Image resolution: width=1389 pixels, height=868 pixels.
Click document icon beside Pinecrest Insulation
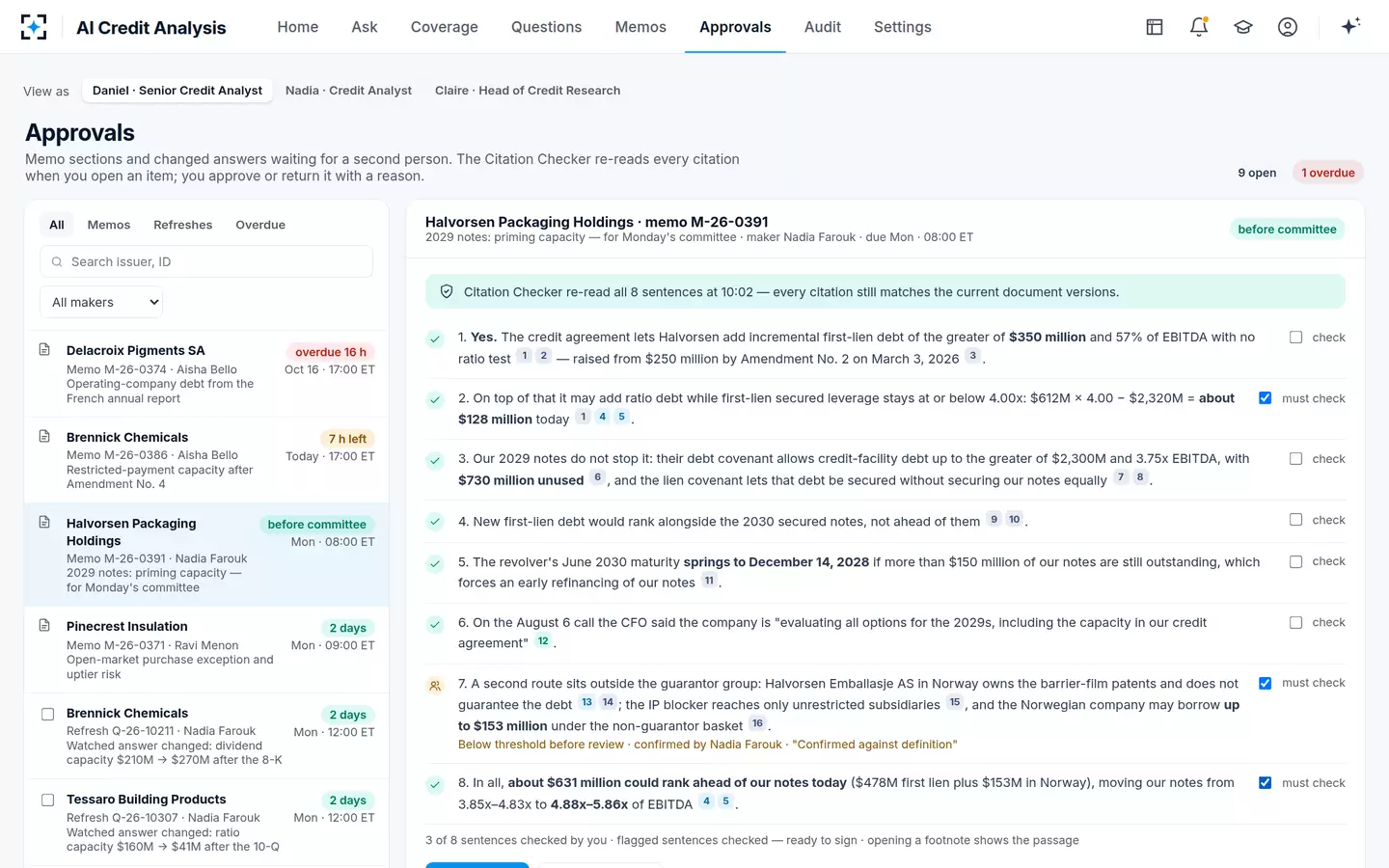pyautogui.click(x=44, y=625)
